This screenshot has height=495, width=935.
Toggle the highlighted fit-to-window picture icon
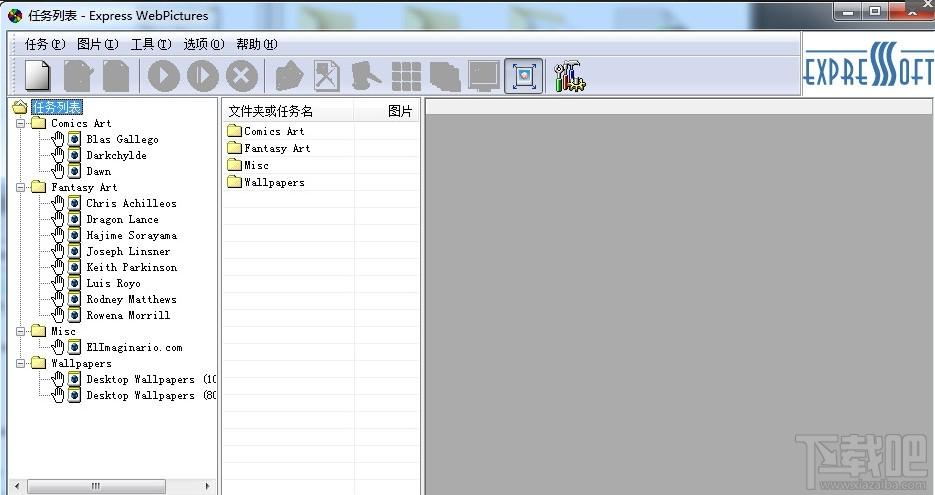524,76
